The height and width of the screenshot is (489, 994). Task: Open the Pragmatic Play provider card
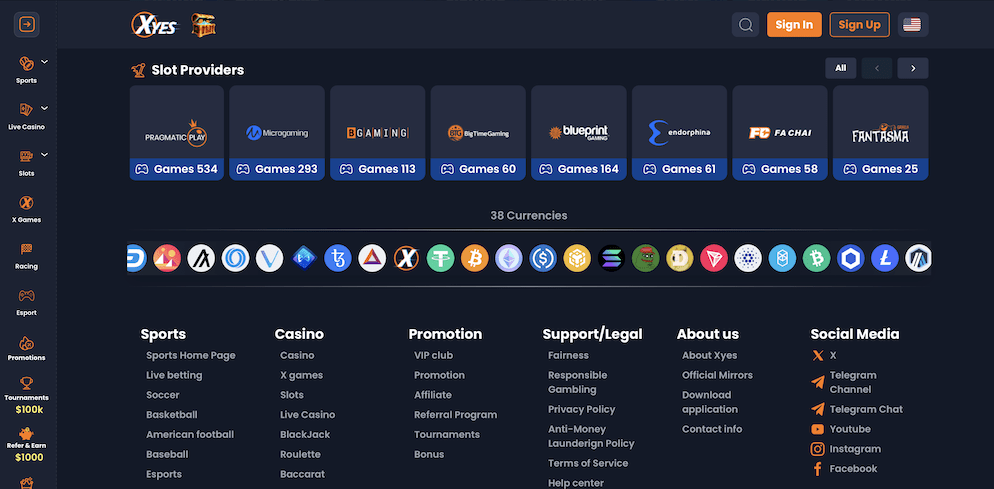[177, 133]
